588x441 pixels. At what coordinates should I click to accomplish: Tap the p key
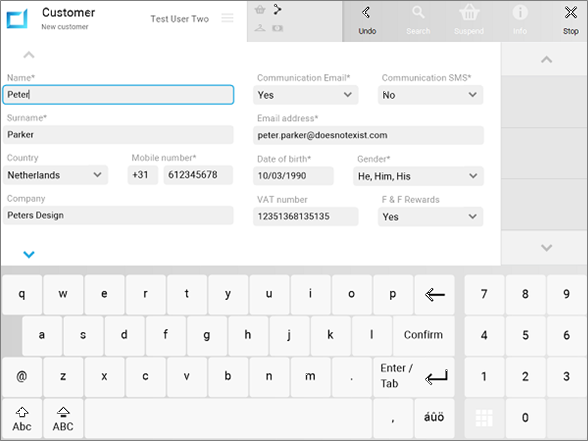pos(393,294)
